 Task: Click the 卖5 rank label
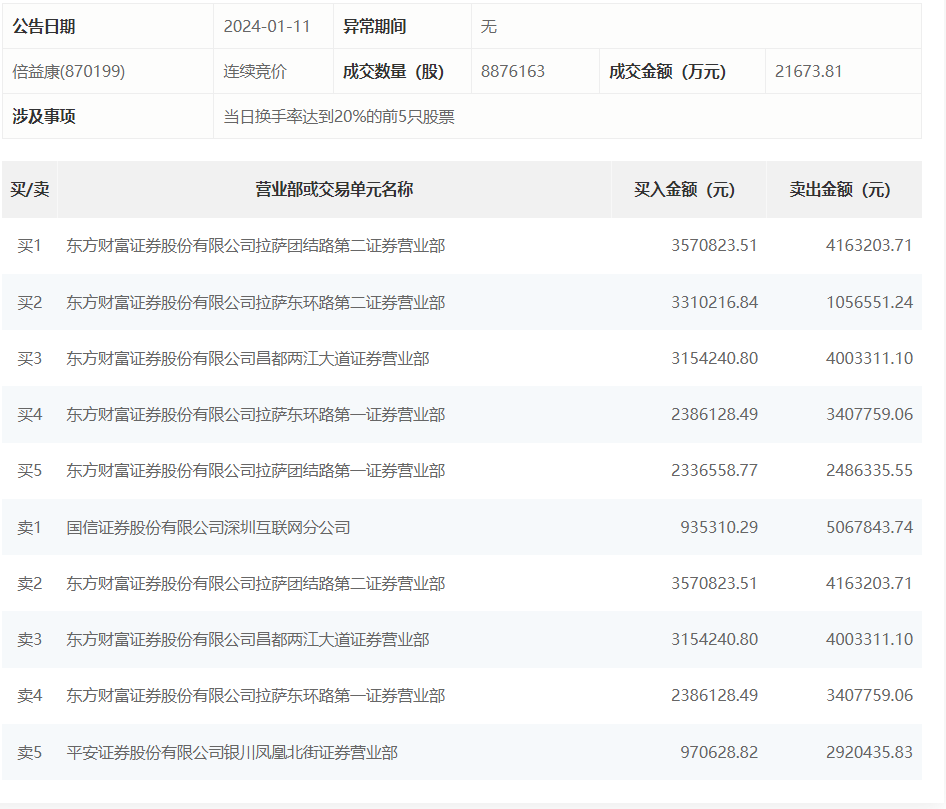[30, 752]
